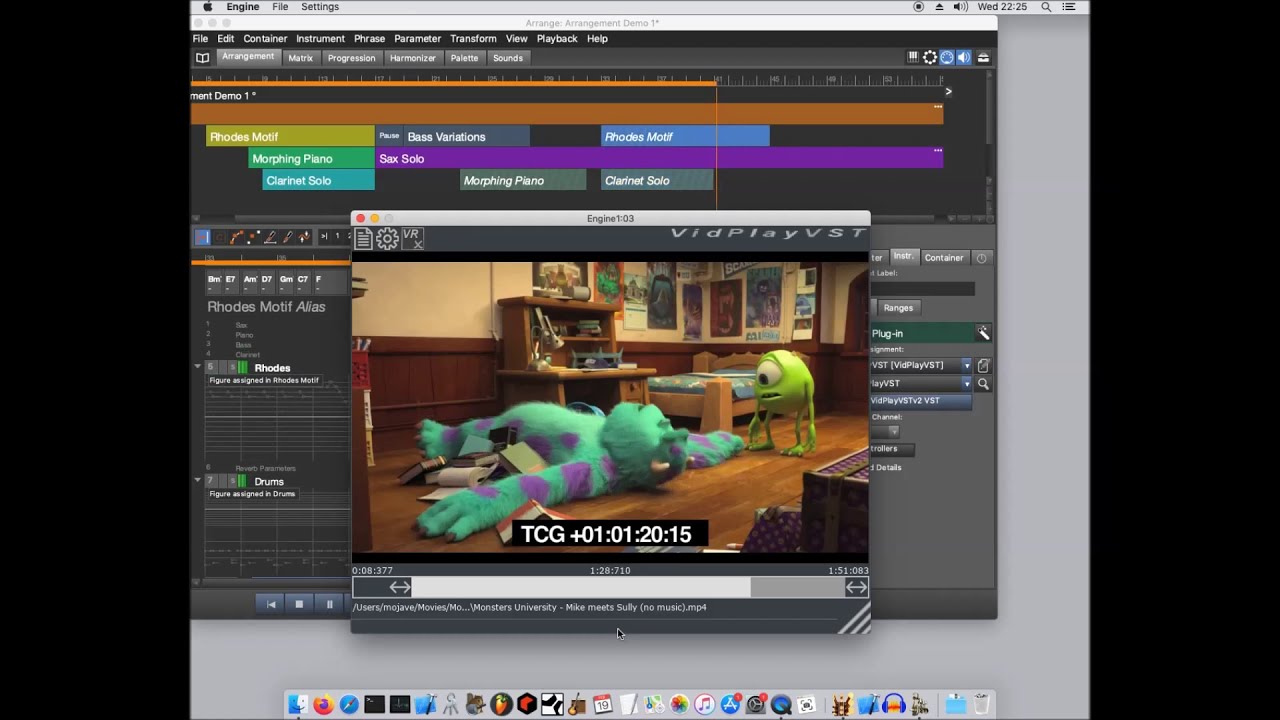The width and height of the screenshot is (1280, 720).
Task: Toggle the green meter on Rhodes track
Action: pos(243,368)
